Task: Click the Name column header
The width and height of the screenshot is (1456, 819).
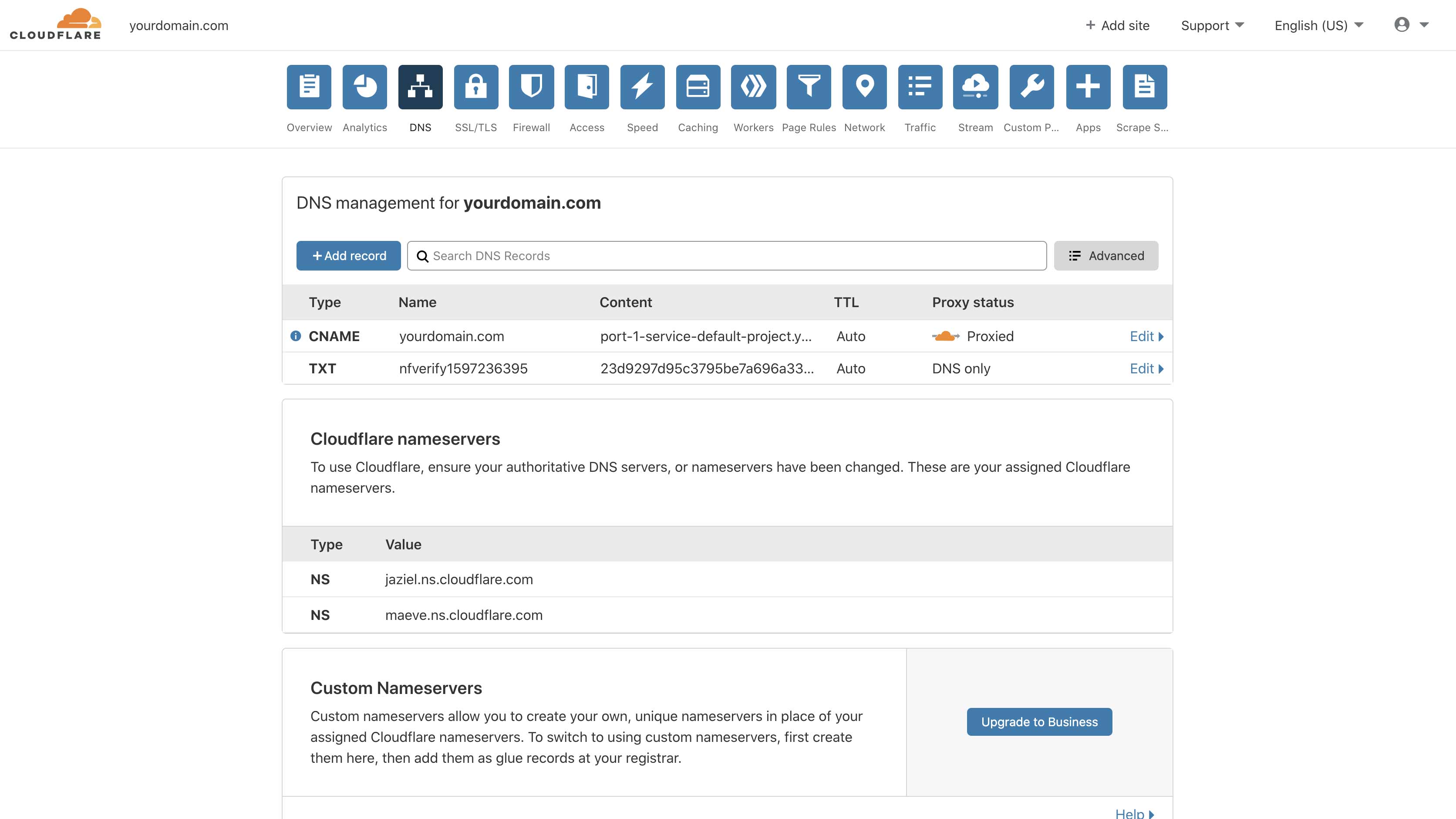Action: pos(417,303)
